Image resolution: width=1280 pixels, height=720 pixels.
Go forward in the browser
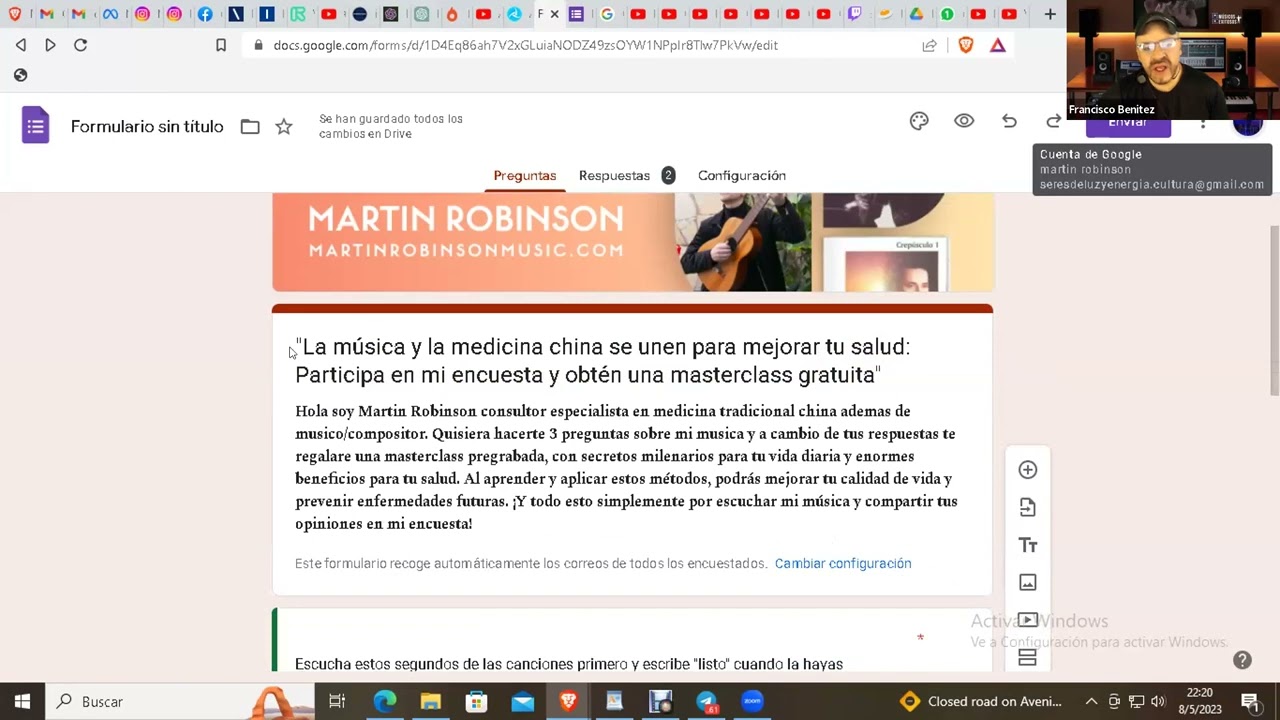[x=50, y=45]
